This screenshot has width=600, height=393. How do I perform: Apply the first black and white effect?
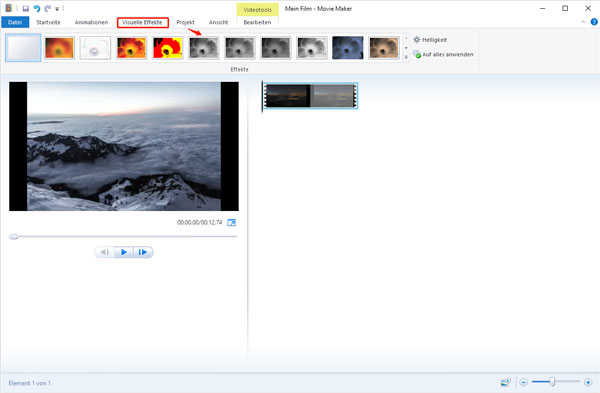pos(204,48)
